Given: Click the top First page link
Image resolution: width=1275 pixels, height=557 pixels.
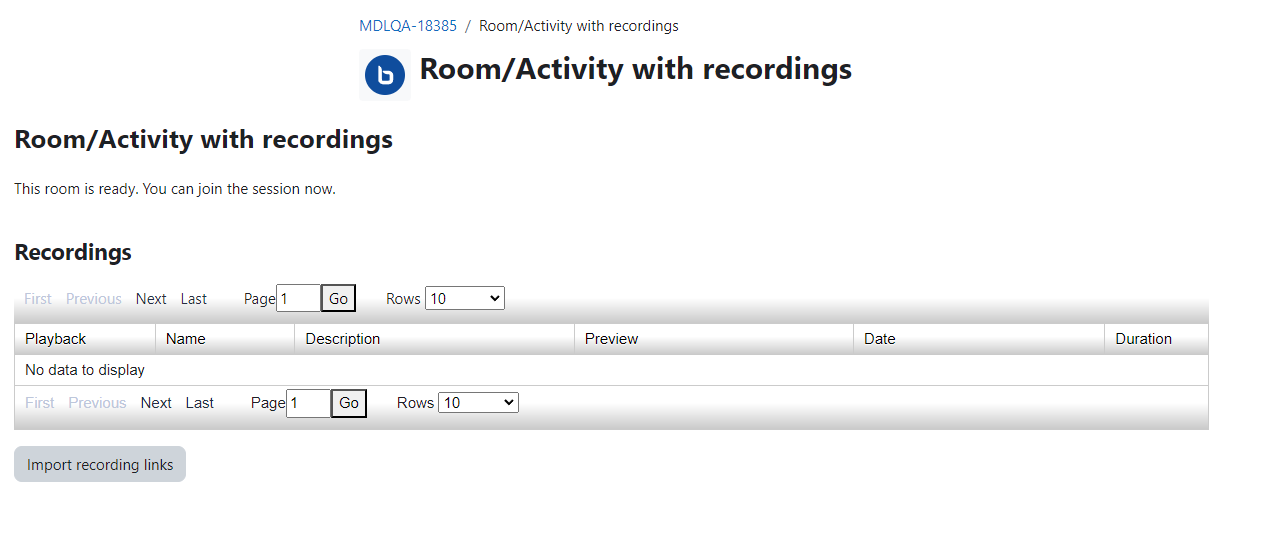Looking at the screenshot, I should tap(38, 299).
